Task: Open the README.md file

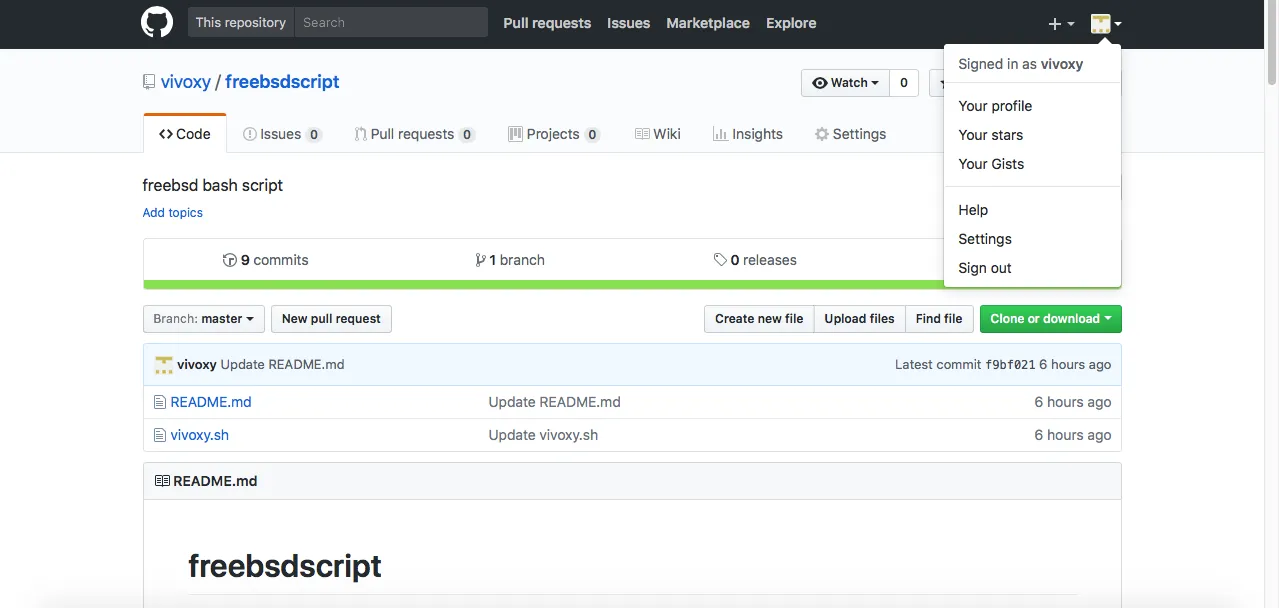Action: click(211, 402)
